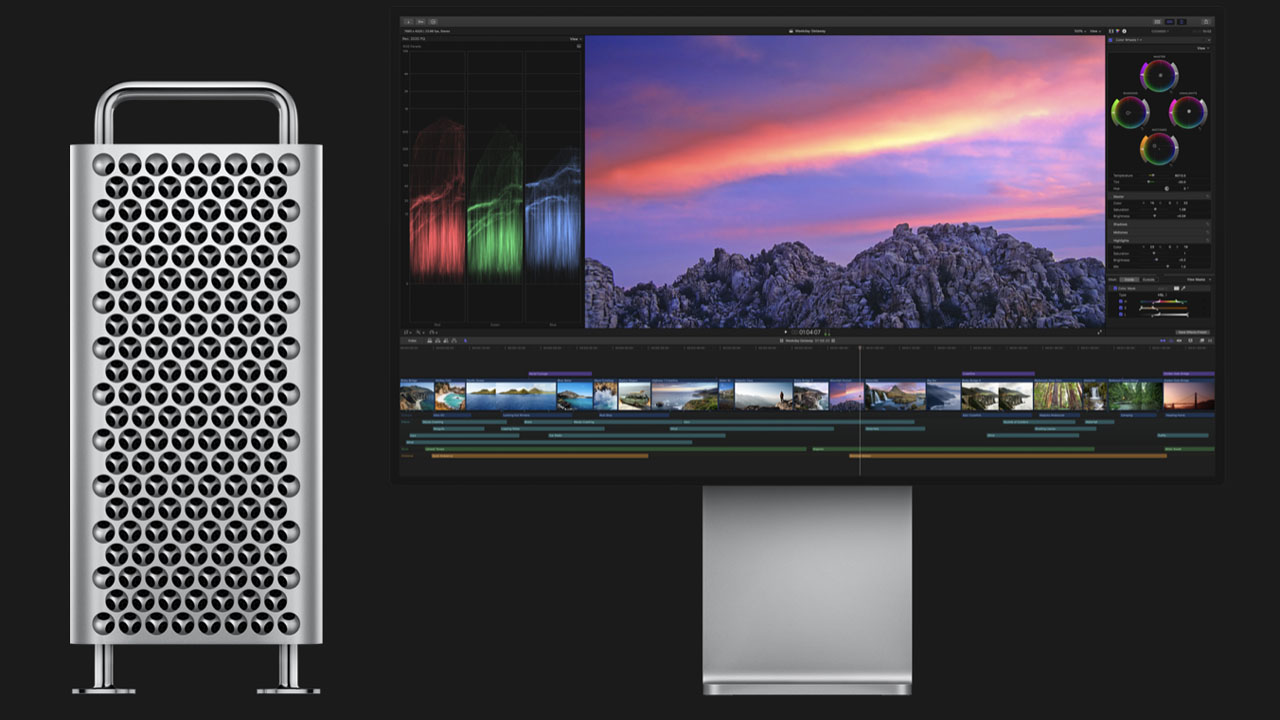
Task: Click the scope settings icon under View
Action: [579, 46]
